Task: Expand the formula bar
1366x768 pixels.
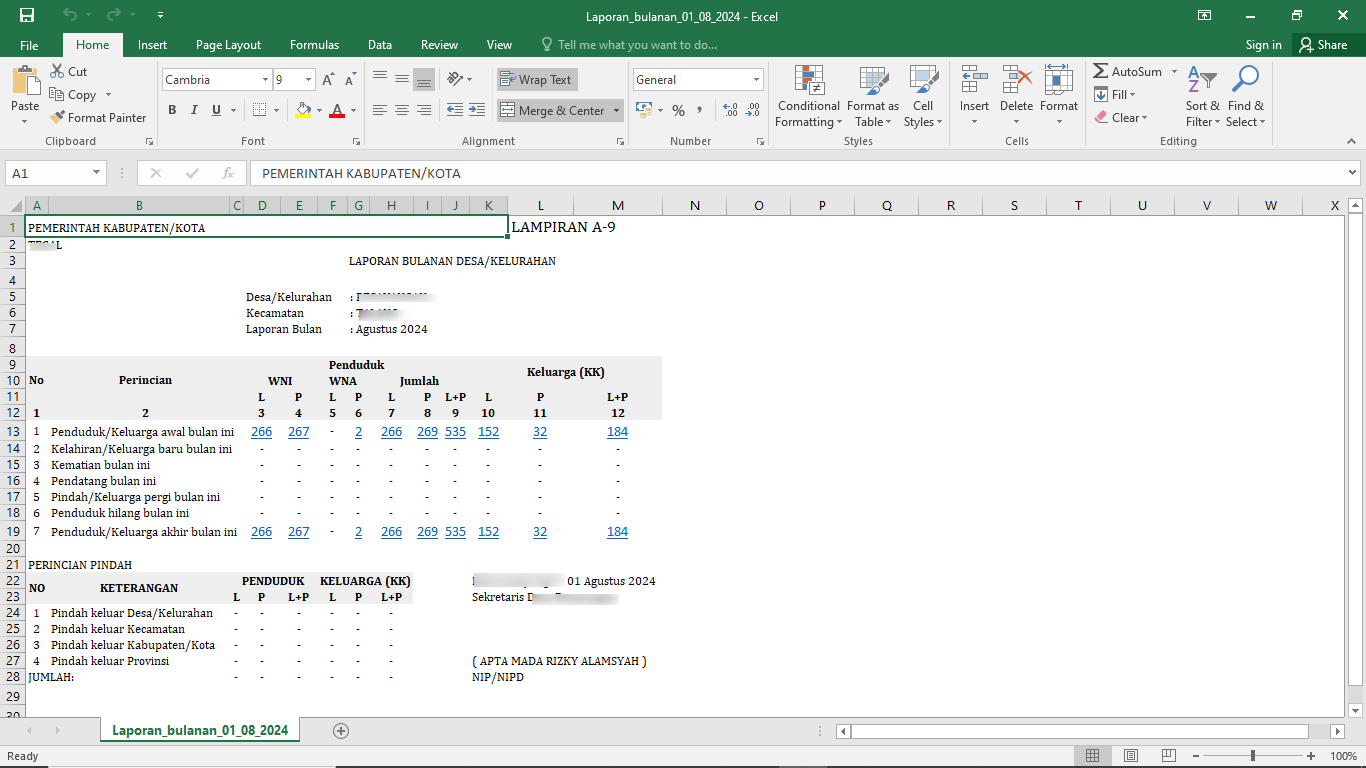Action: coord(1352,173)
